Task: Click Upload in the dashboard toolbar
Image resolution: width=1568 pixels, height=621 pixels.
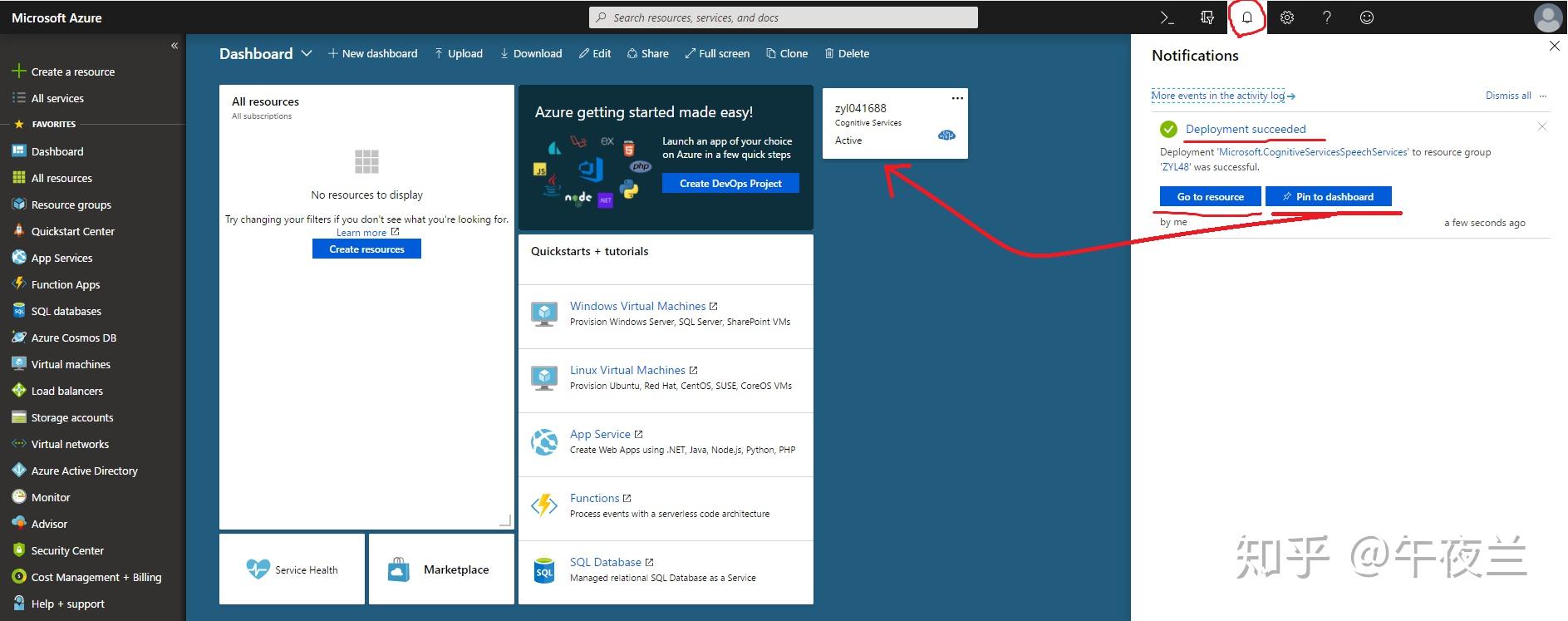Action: click(x=458, y=53)
